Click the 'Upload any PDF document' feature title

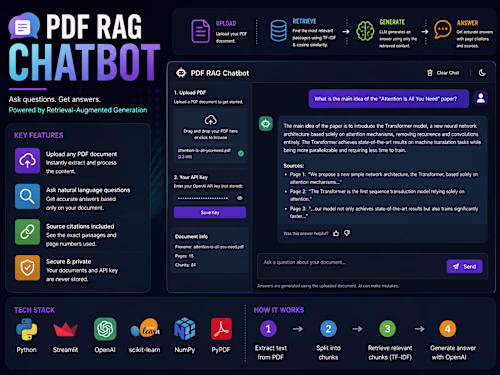pyautogui.click(x=81, y=154)
